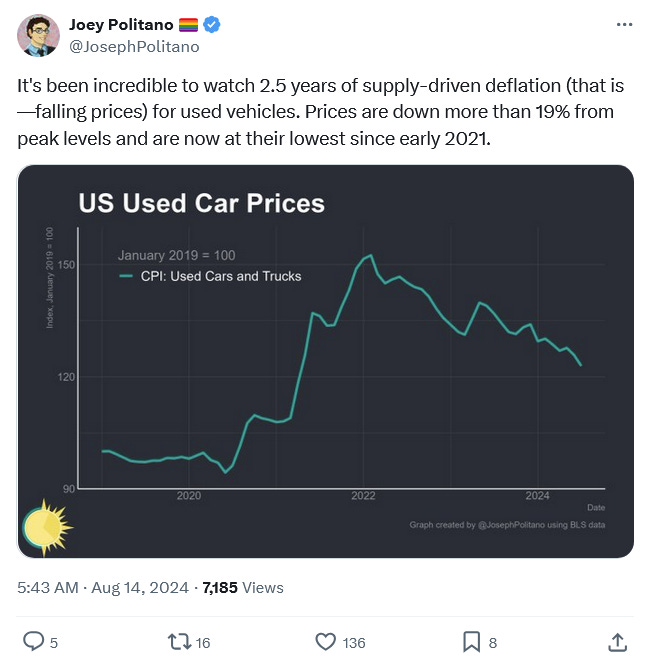
Task: Open the US Used Car Prices chart image
Action: (x=326, y=361)
